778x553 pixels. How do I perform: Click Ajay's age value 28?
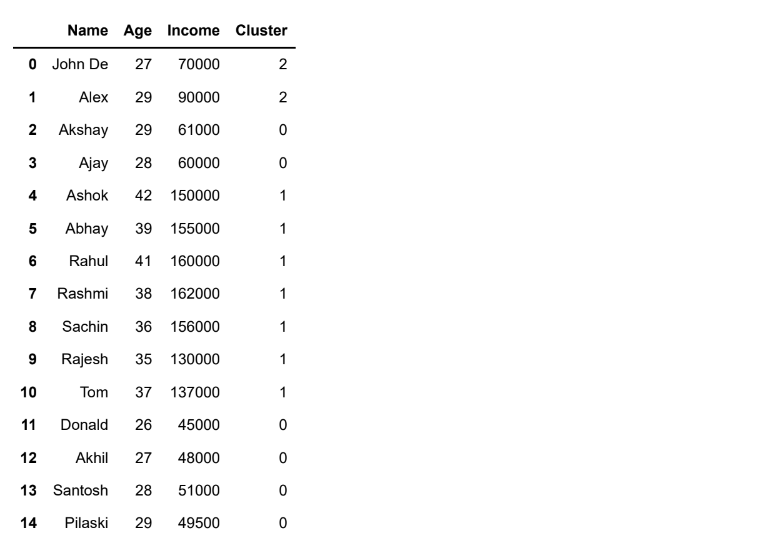(x=143, y=163)
